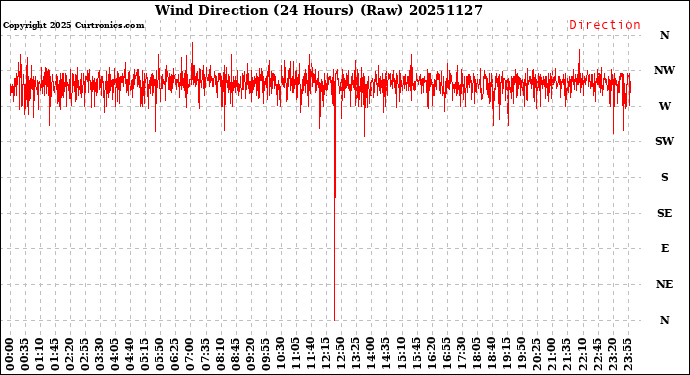
Task: Click the '08:45' time label
Action: [x=235, y=355]
